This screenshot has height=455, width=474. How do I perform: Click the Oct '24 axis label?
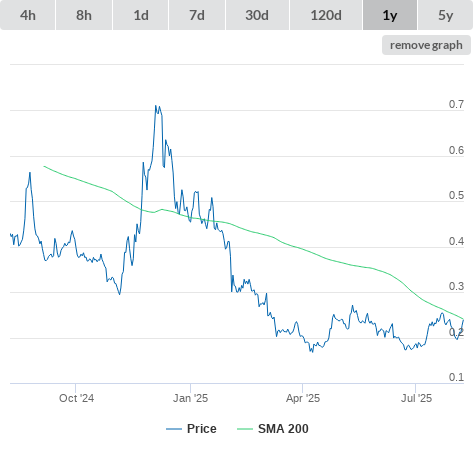(x=76, y=398)
